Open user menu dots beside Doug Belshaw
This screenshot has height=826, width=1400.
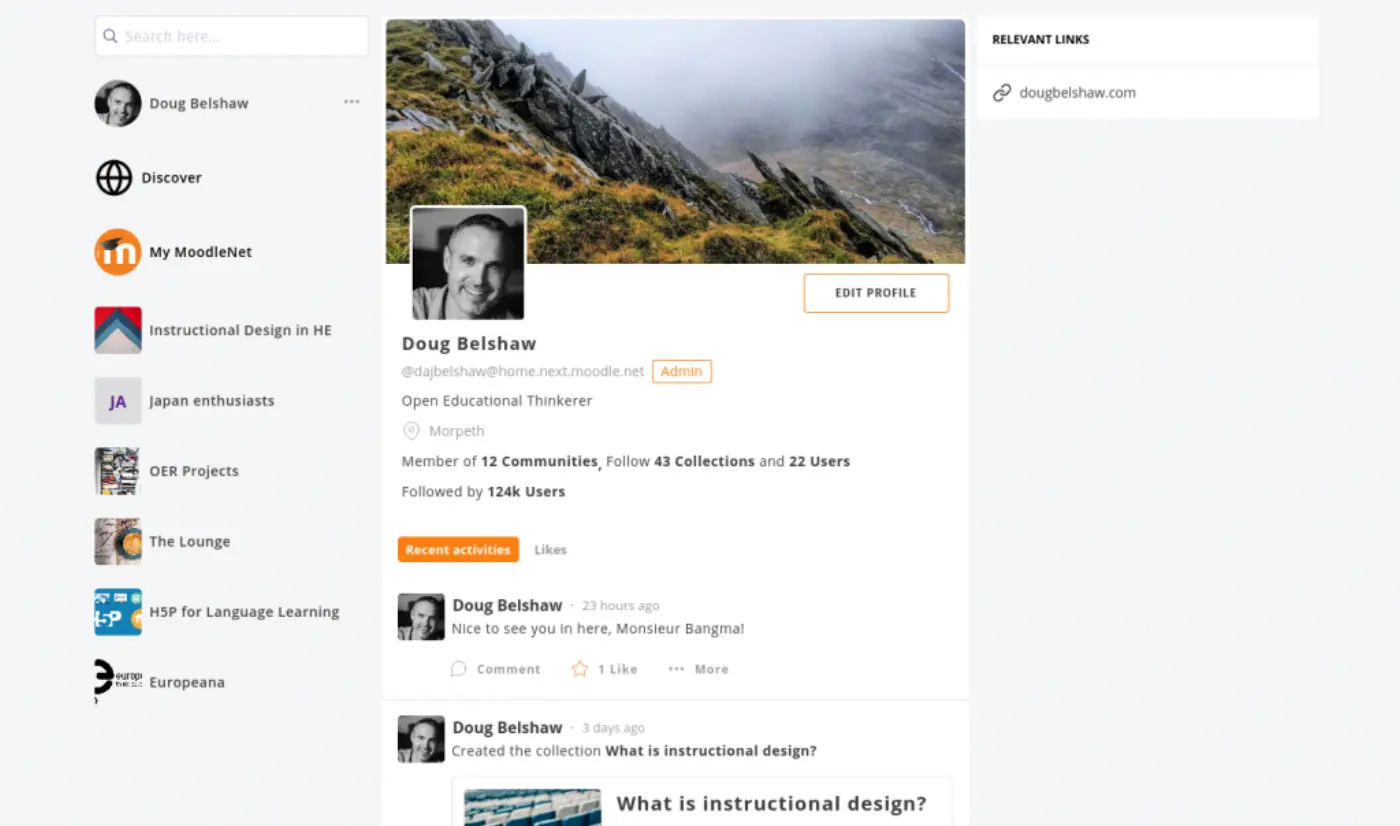click(352, 102)
